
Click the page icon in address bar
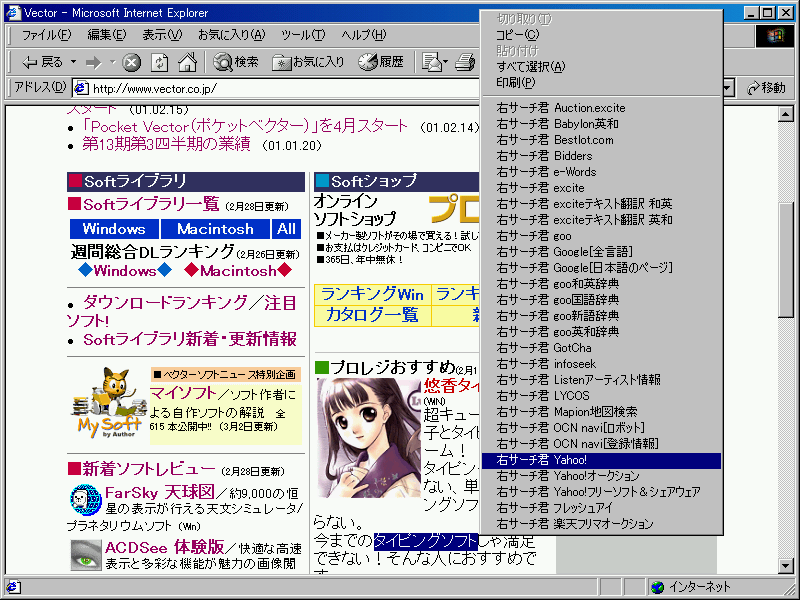coord(82,88)
